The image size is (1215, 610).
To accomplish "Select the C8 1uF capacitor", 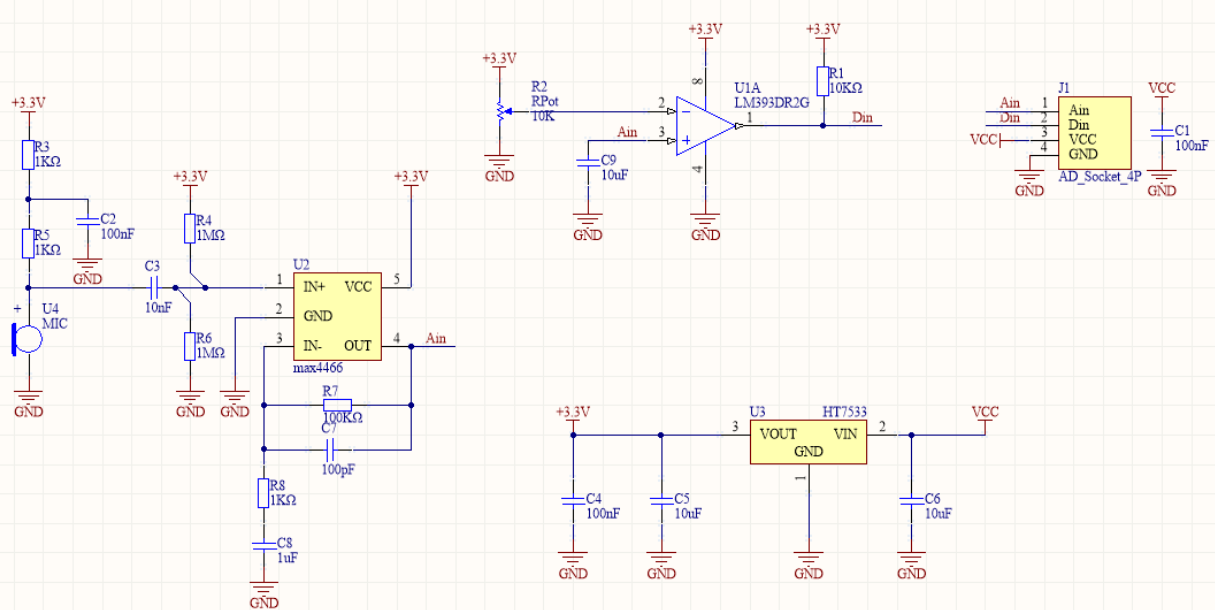I will click(x=263, y=545).
